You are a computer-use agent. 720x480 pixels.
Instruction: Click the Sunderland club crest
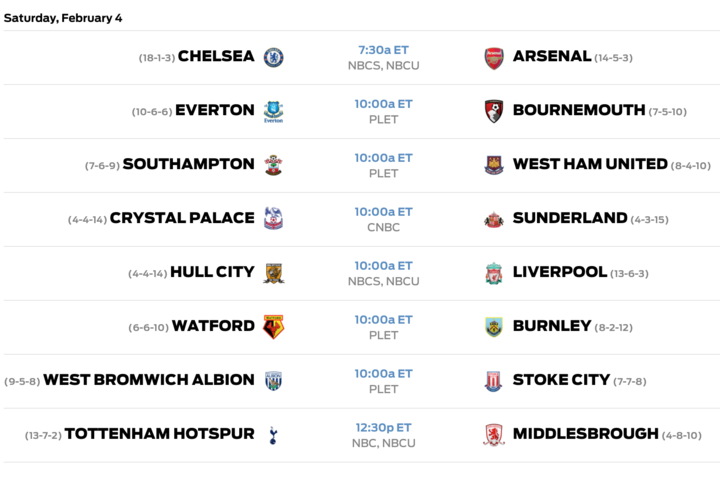coord(494,220)
